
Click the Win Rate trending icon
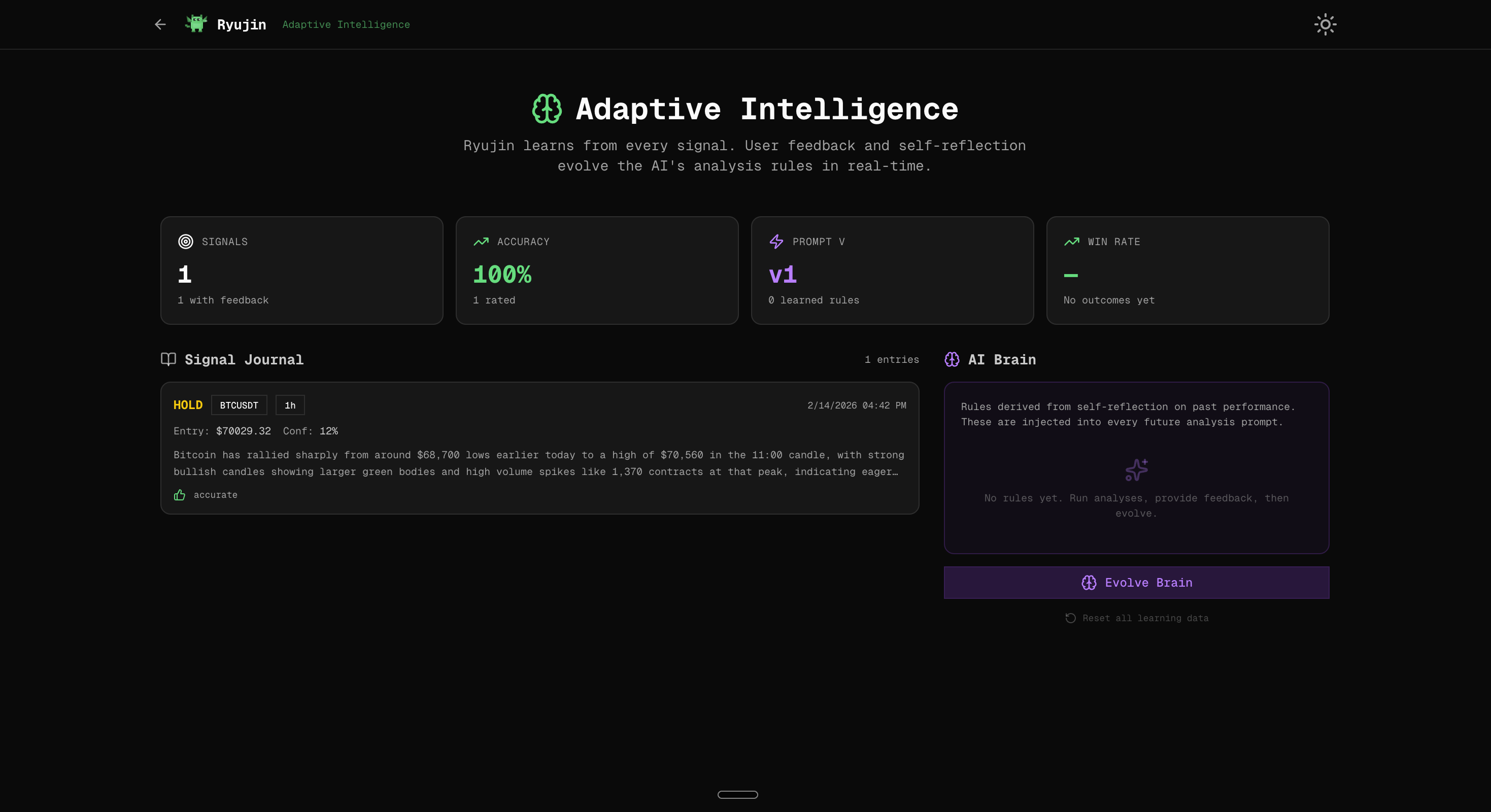[1071, 242]
